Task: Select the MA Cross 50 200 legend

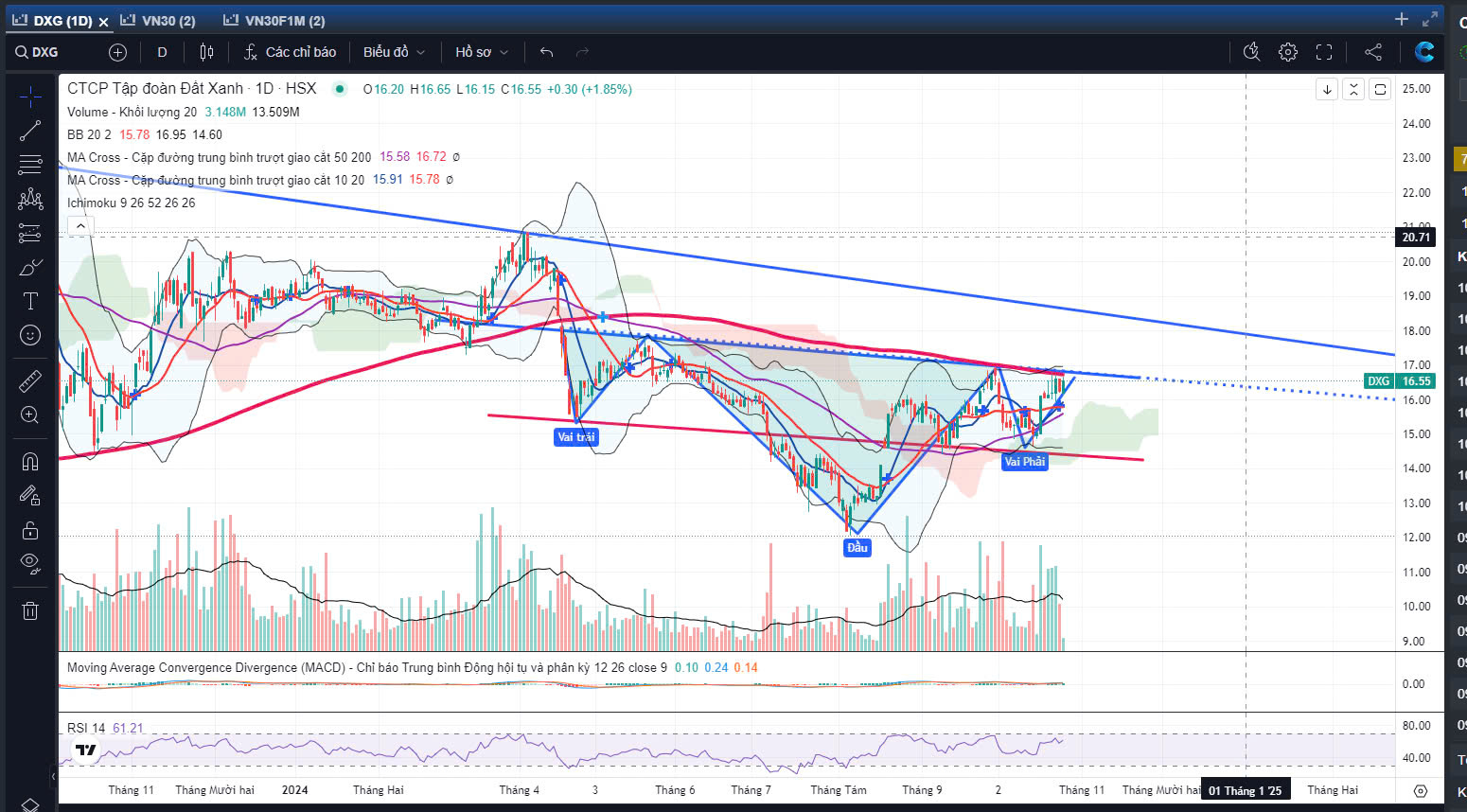Action: click(x=219, y=157)
